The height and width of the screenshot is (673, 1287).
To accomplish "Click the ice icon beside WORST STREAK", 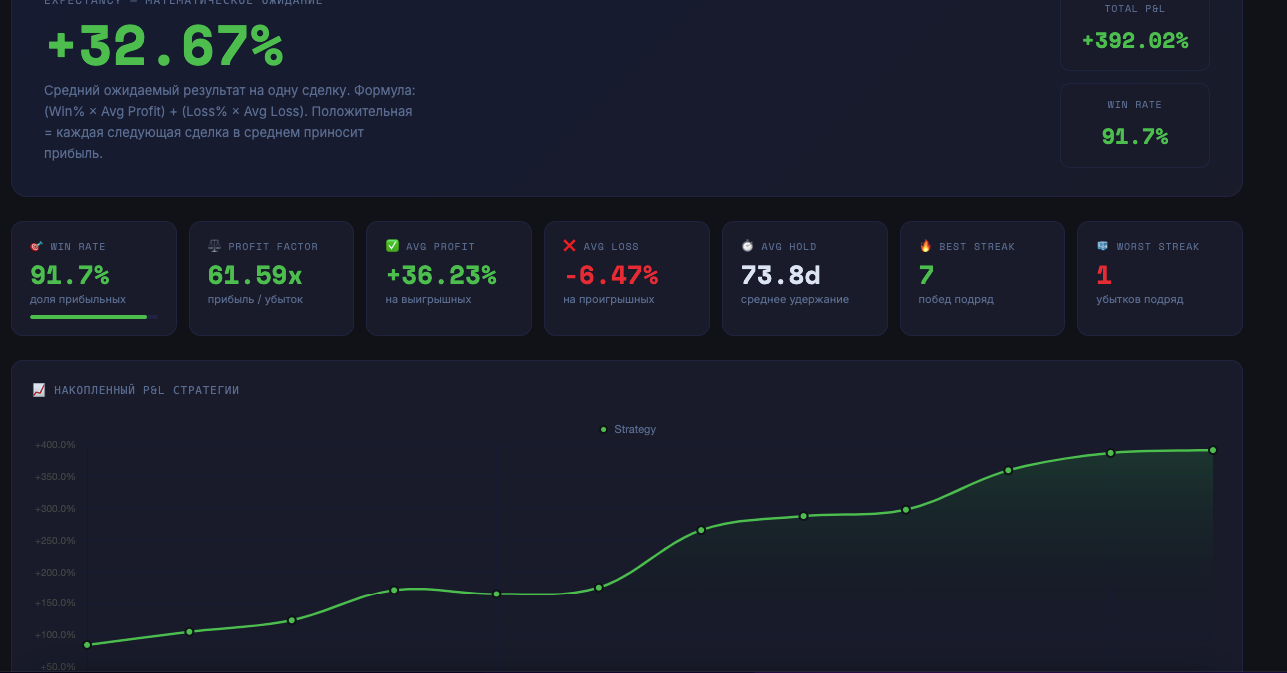I will [x=1103, y=246].
